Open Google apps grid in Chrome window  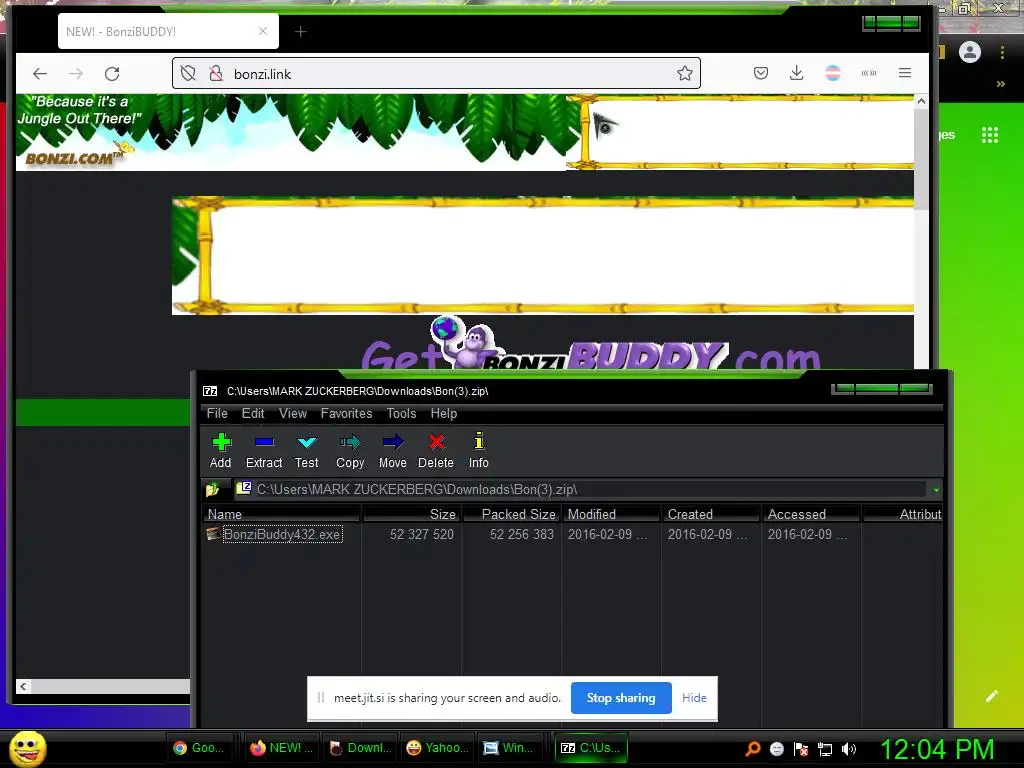pyautogui.click(x=990, y=135)
